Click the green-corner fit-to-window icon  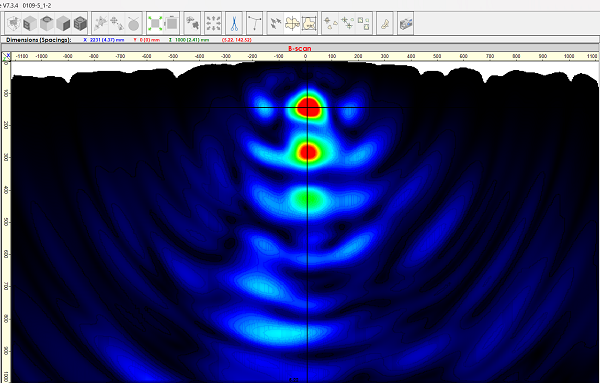pos(155,23)
